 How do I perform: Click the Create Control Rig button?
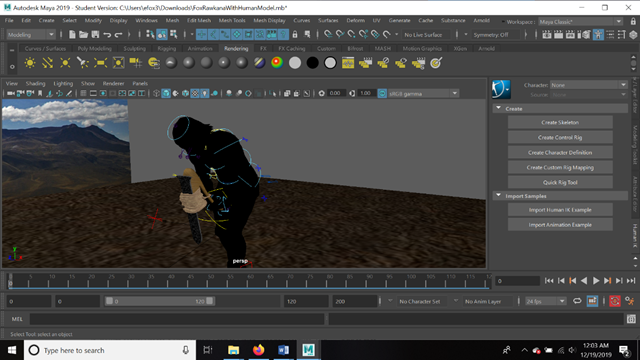point(560,138)
